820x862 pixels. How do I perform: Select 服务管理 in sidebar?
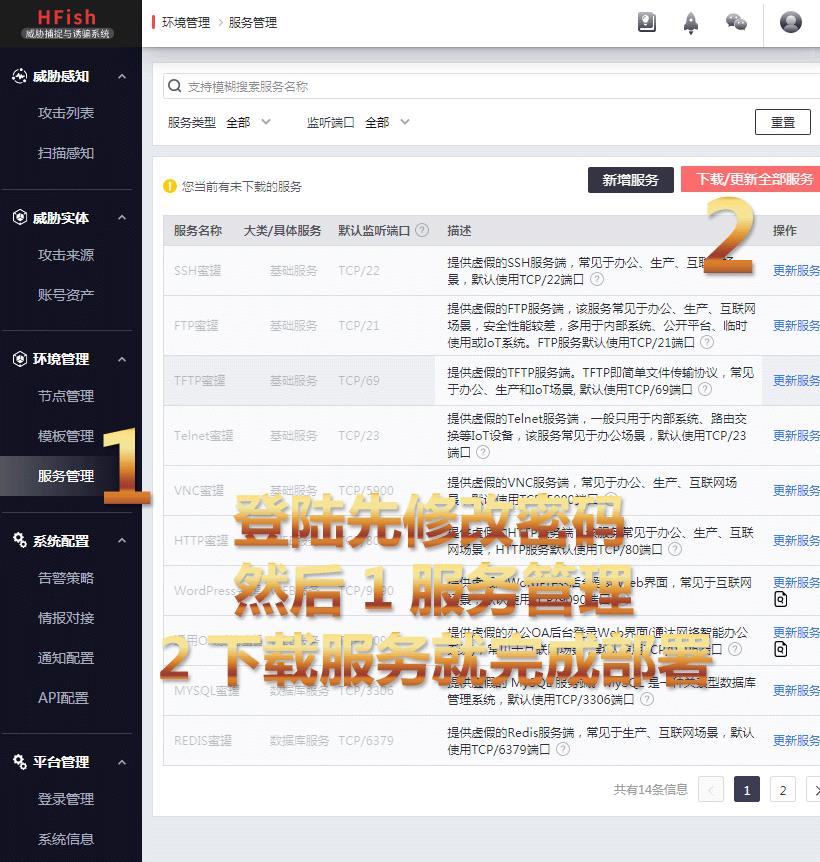(x=66, y=476)
